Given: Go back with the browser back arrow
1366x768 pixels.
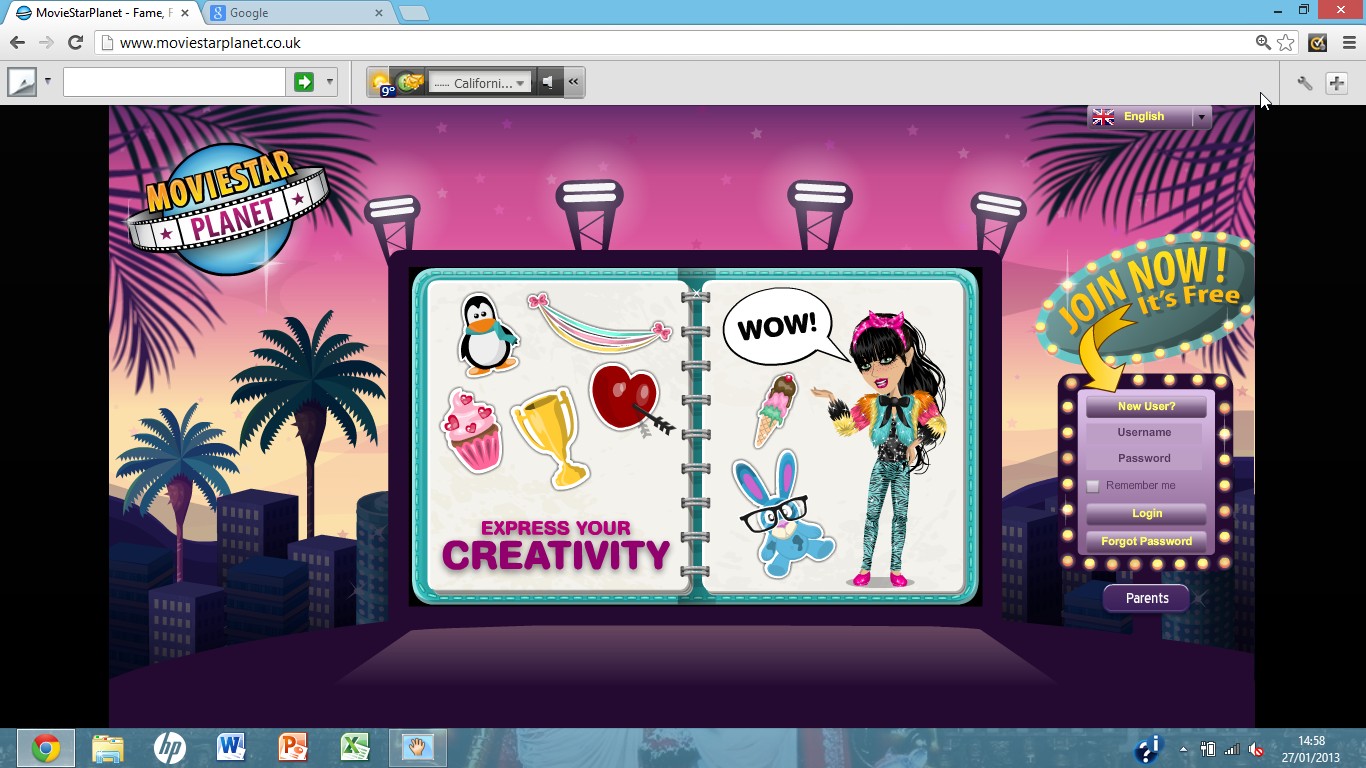Looking at the screenshot, I should 17,43.
